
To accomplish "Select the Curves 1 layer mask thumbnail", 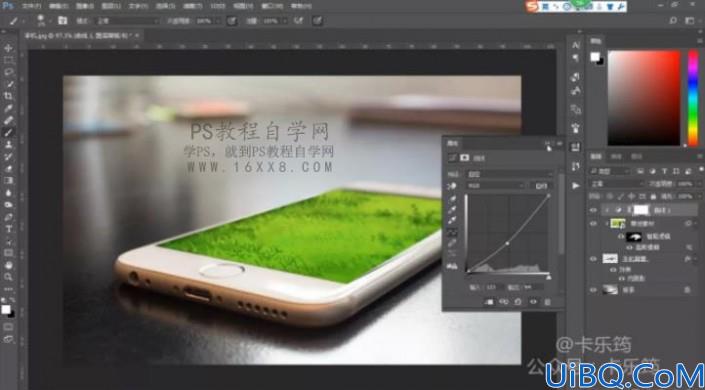I will (641, 210).
